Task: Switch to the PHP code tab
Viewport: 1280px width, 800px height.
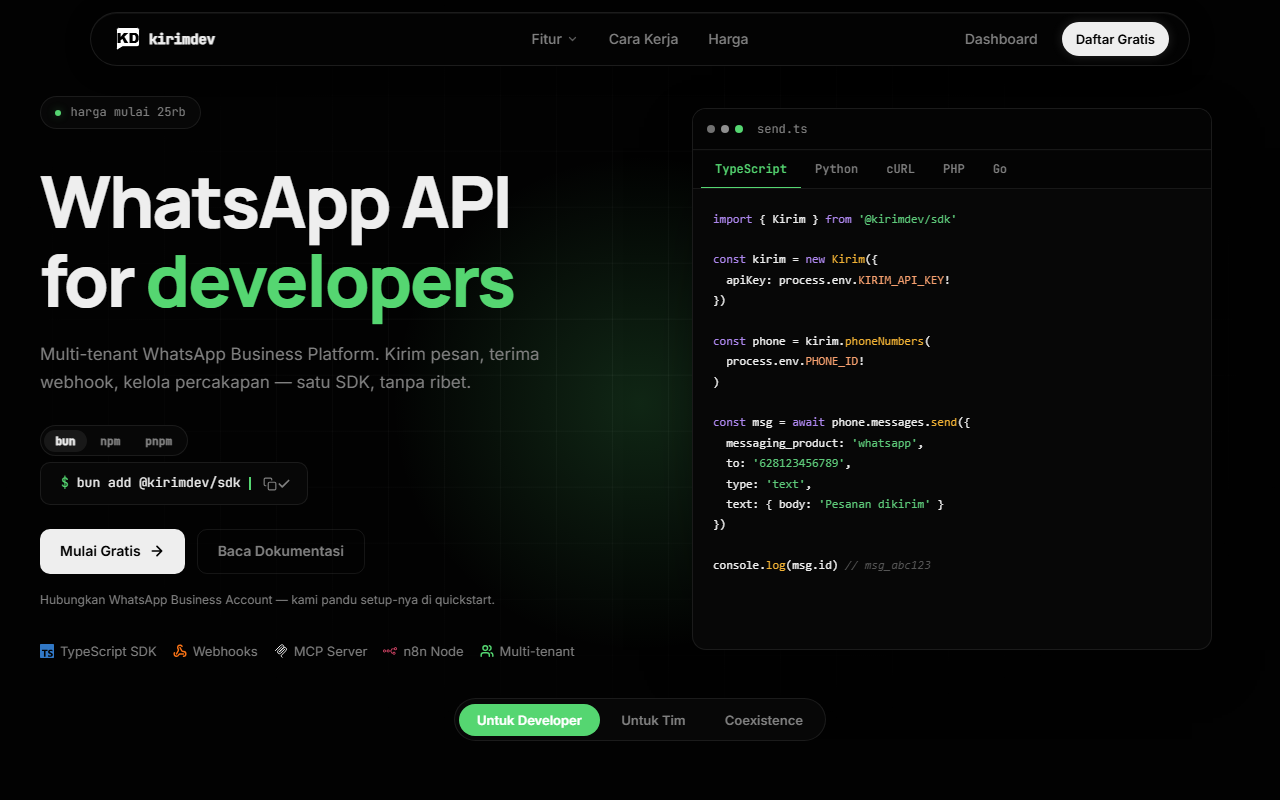Action: (954, 169)
